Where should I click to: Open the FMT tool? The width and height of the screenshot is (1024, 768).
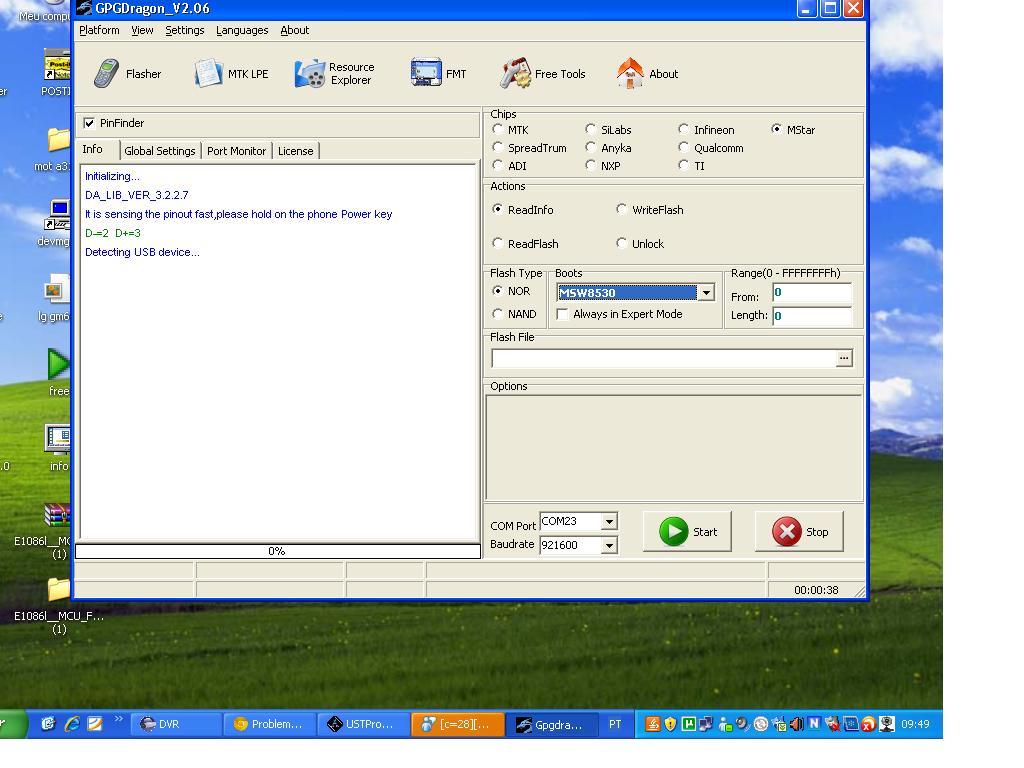pyautogui.click(x=438, y=74)
